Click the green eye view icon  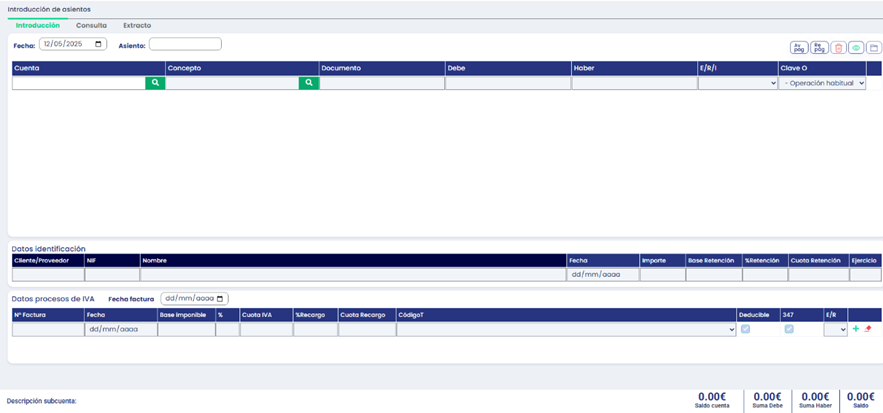click(x=856, y=48)
